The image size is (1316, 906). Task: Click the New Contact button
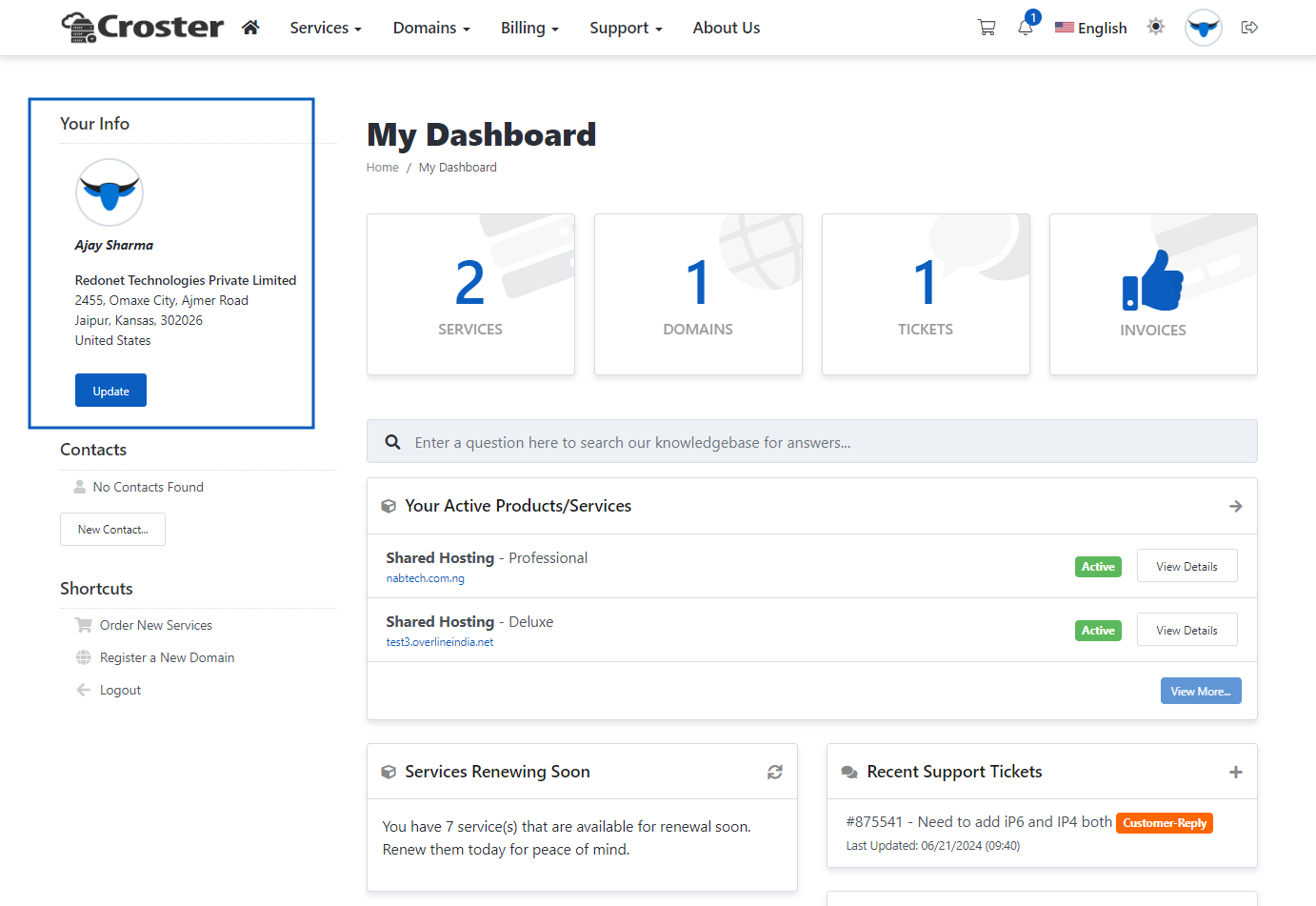click(x=112, y=530)
